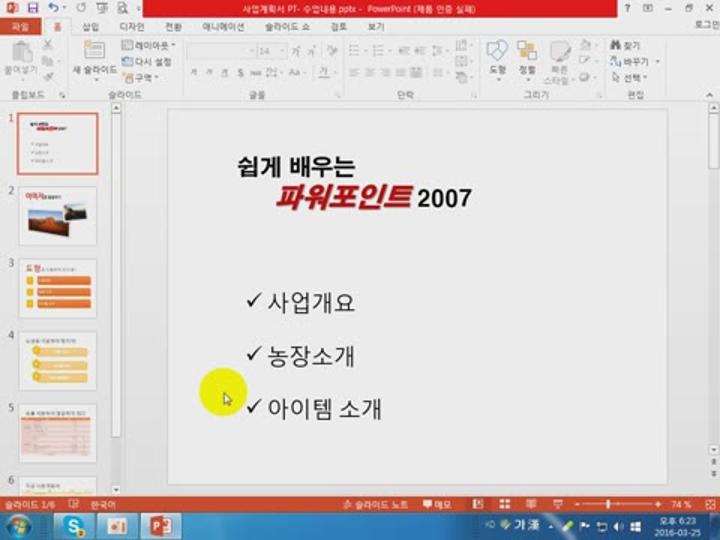720x540 pixels.
Task: Open the 도형 shapes gallery
Action: pyautogui.click(x=497, y=60)
